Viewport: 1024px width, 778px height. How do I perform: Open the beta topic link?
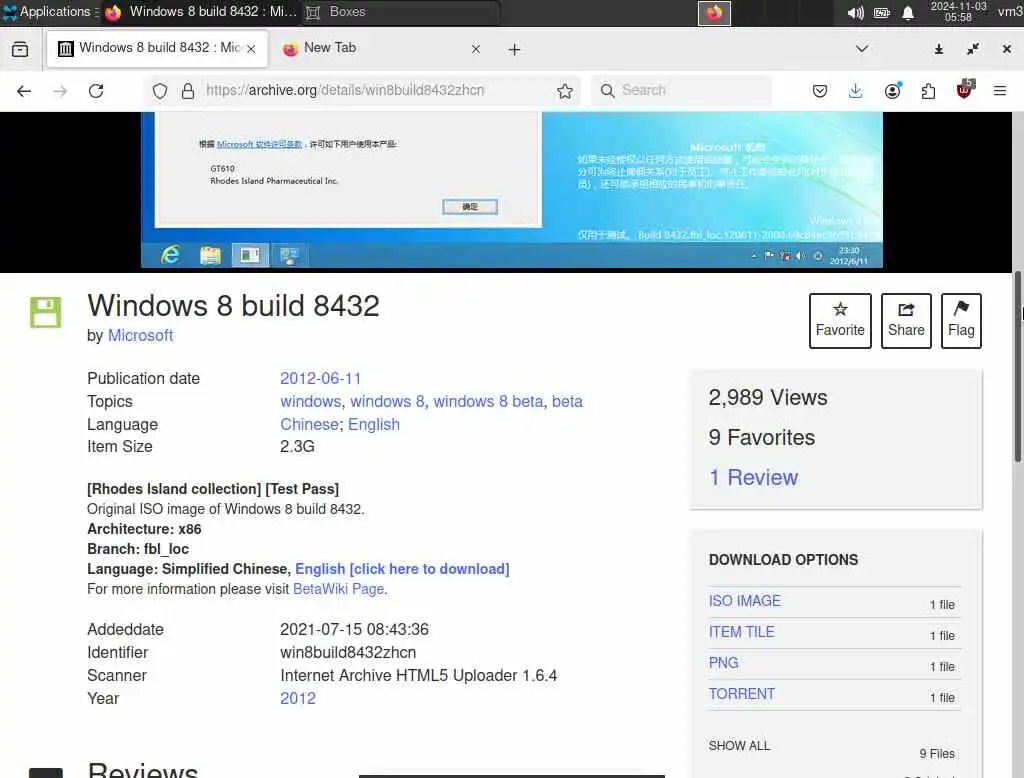coord(567,402)
